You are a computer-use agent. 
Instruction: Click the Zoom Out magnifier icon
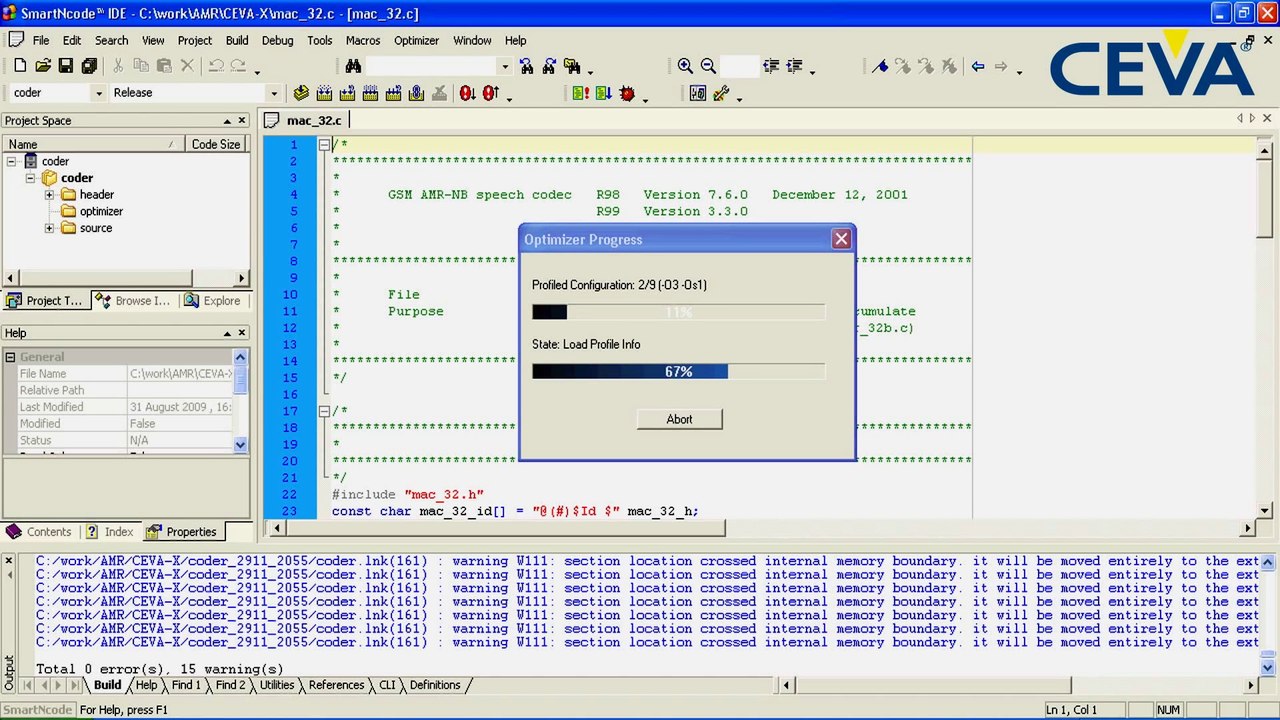pos(708,66)
